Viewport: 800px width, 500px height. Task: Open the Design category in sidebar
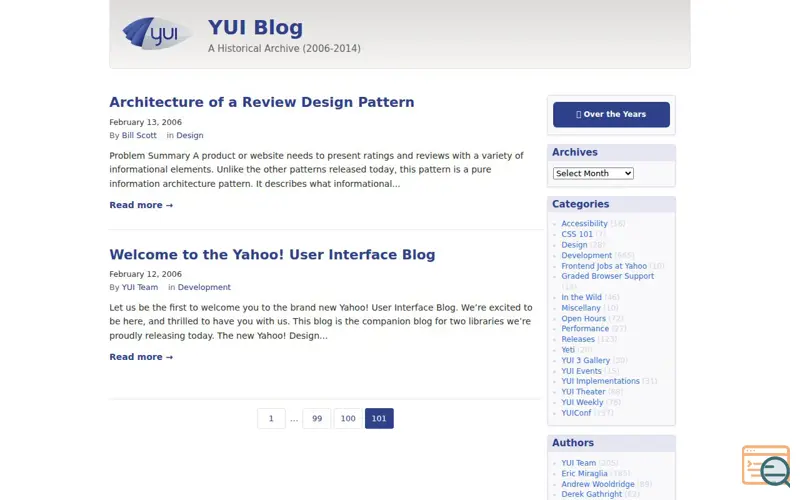point(574,245)
